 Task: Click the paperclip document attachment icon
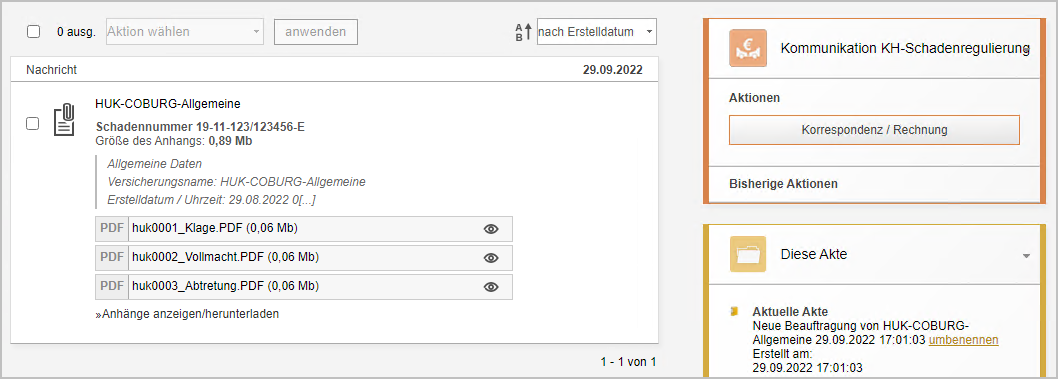coord(64,121)
